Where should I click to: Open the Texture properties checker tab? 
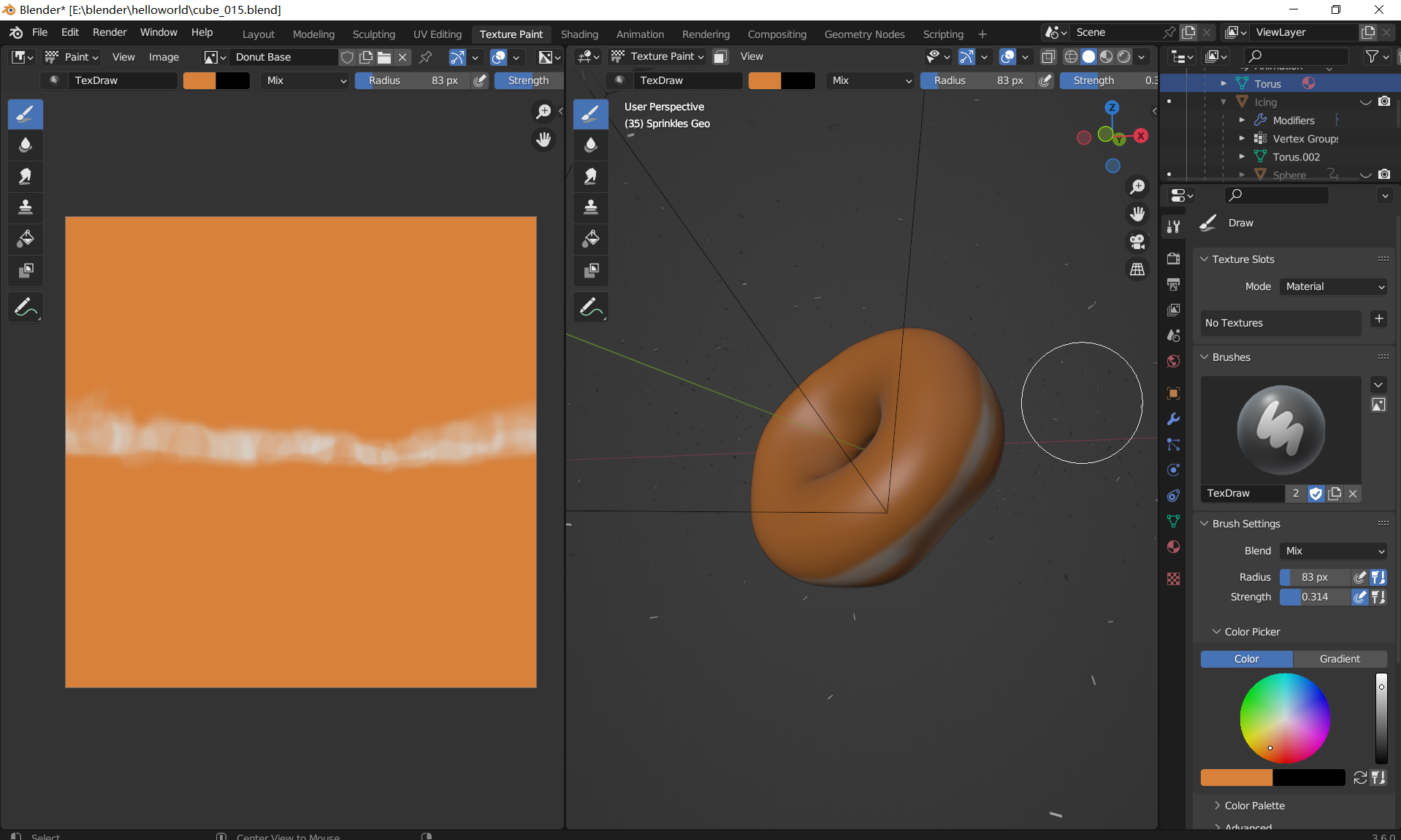tap(1173, 579)
